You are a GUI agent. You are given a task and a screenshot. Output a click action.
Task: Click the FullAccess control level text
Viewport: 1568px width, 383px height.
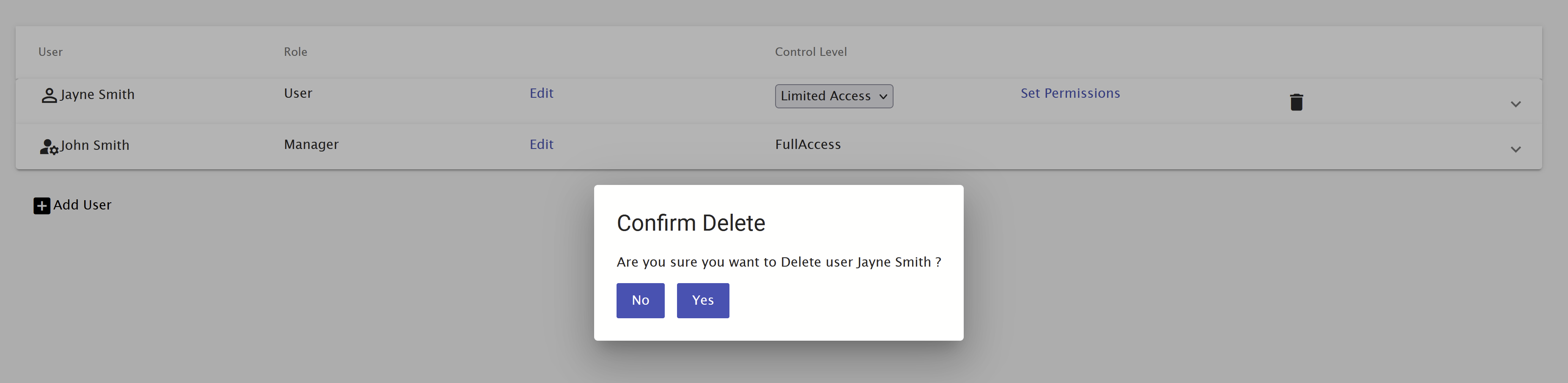pyautogui.click(x=808, y=144)
